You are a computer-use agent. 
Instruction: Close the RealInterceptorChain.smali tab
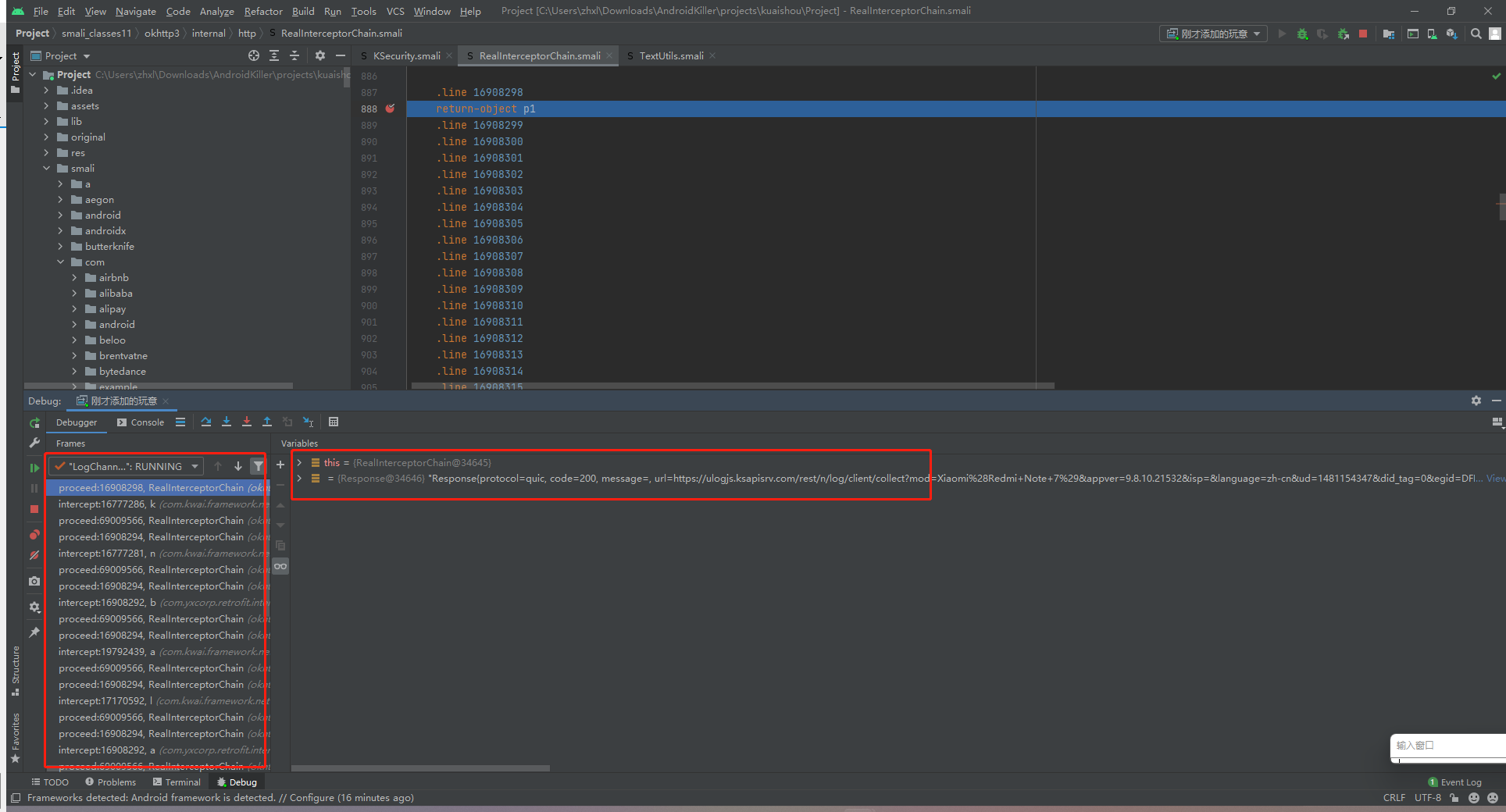click(609, 55)
